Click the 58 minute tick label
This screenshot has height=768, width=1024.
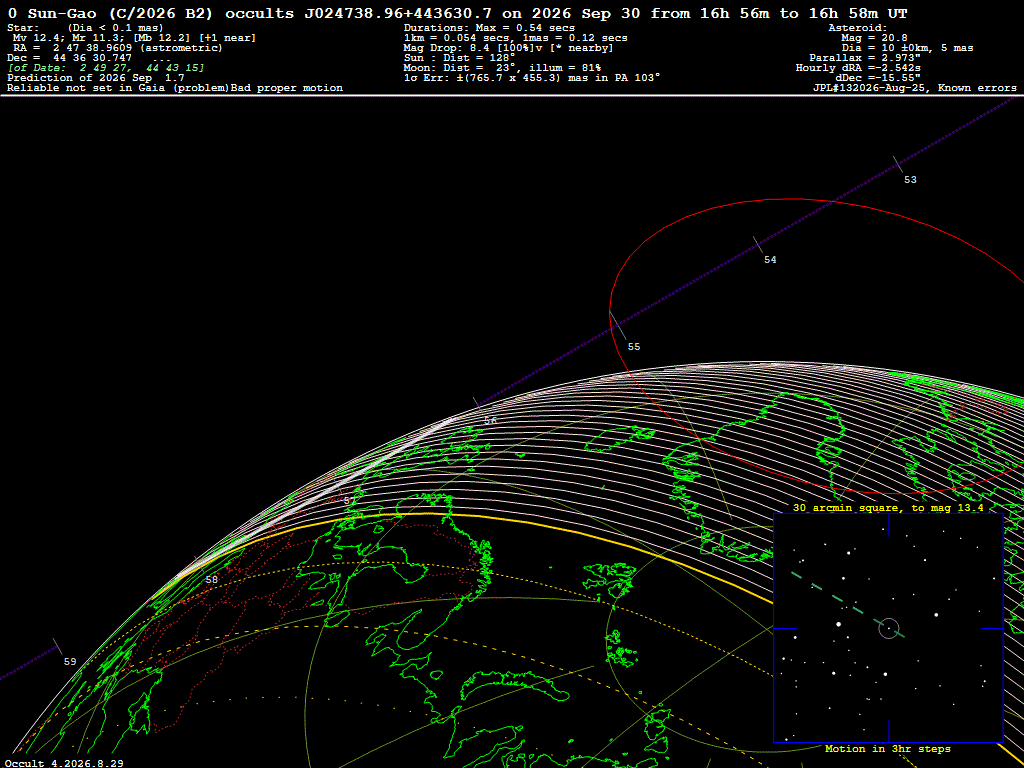click(x=212, y=580)
